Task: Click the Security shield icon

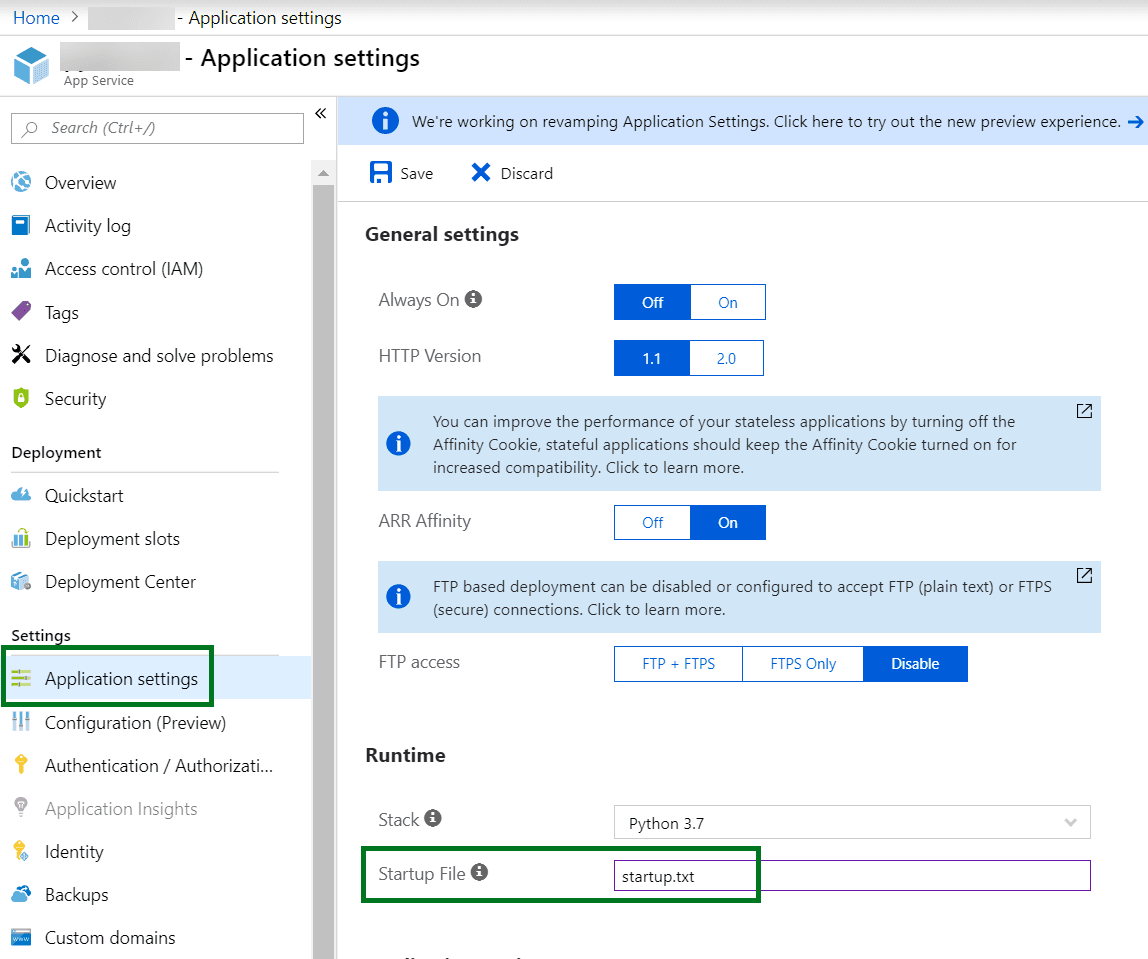Action: [x=21, y=398]
